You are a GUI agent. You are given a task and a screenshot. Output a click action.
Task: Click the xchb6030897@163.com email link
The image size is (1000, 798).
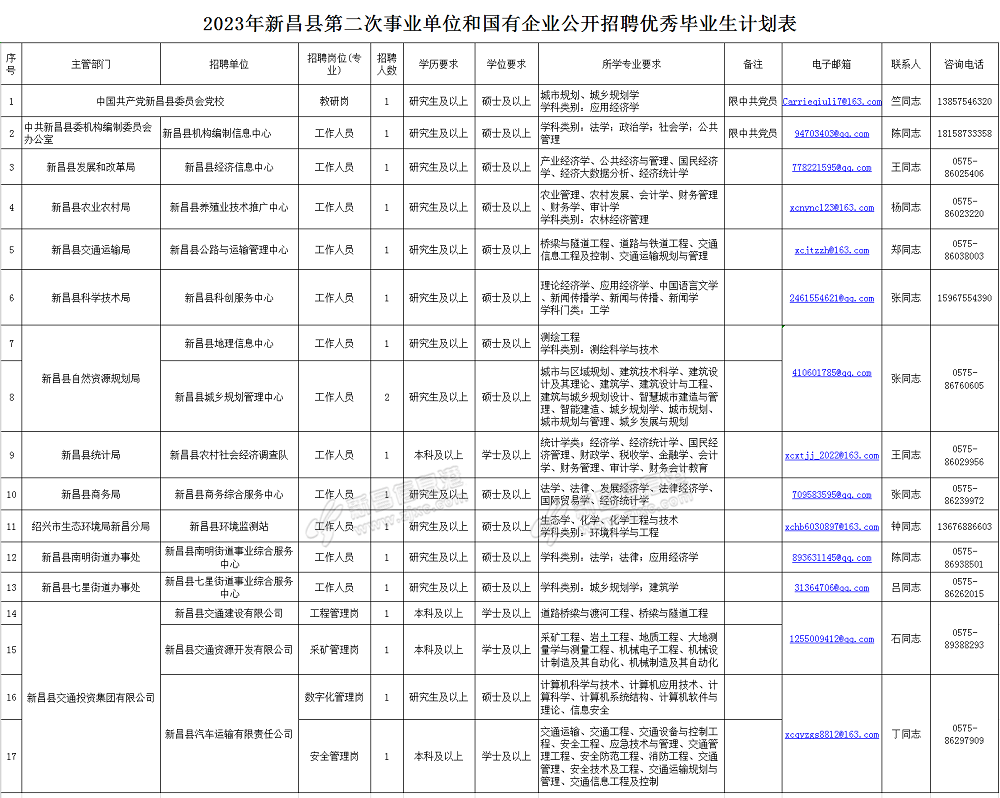831,527
